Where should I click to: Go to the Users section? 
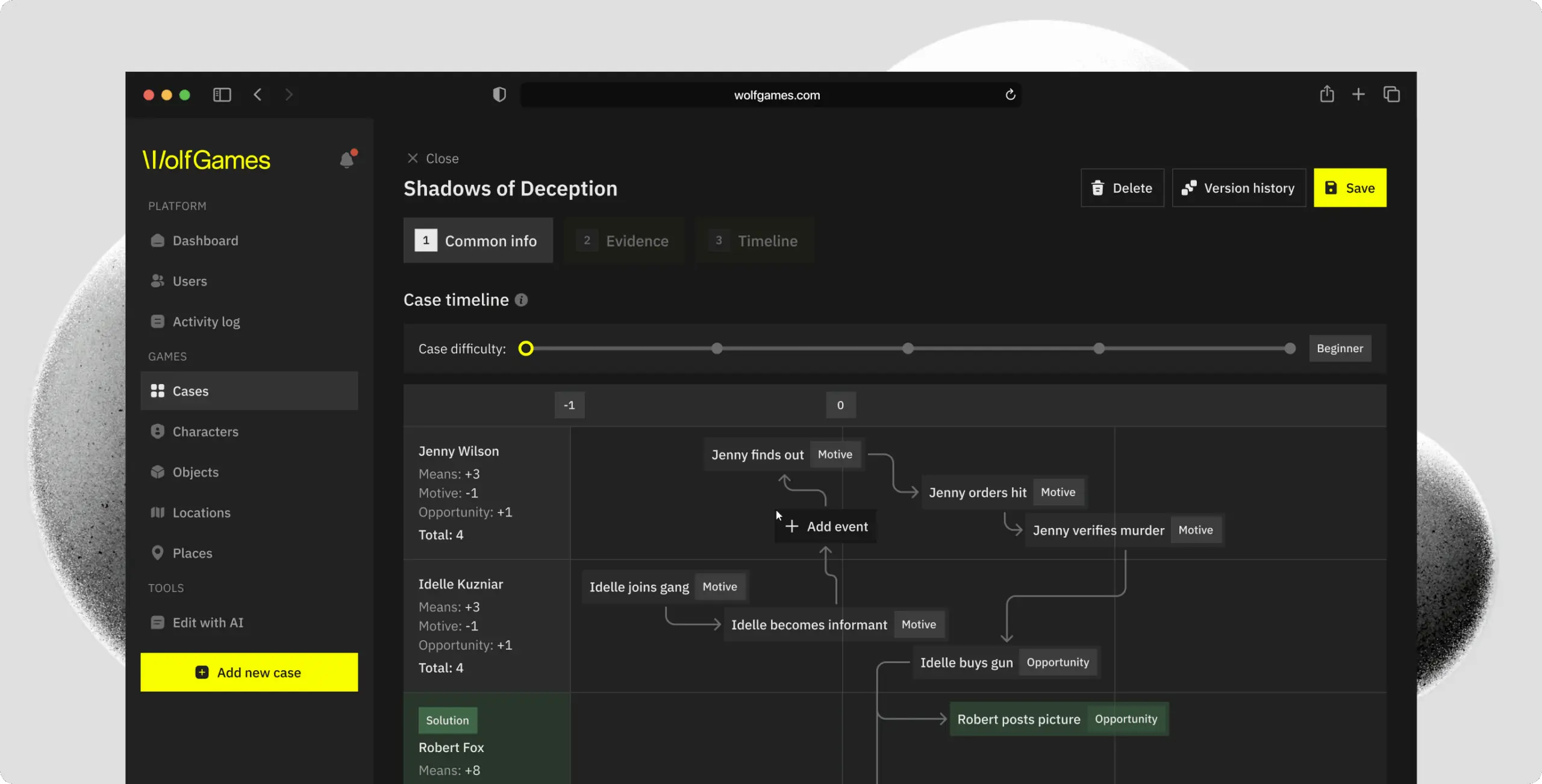click(x=189, y=281)
